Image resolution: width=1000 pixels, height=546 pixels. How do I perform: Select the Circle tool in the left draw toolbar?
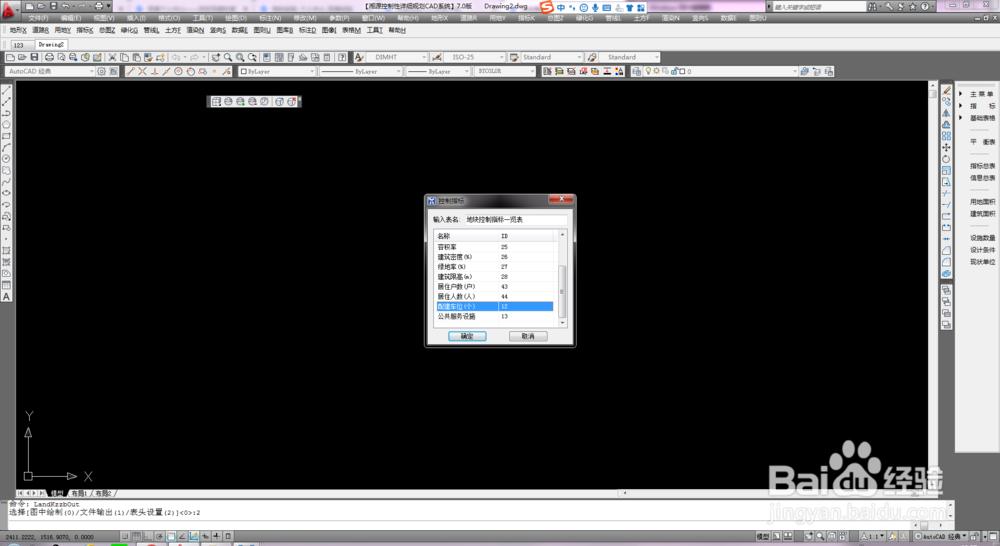6,159
